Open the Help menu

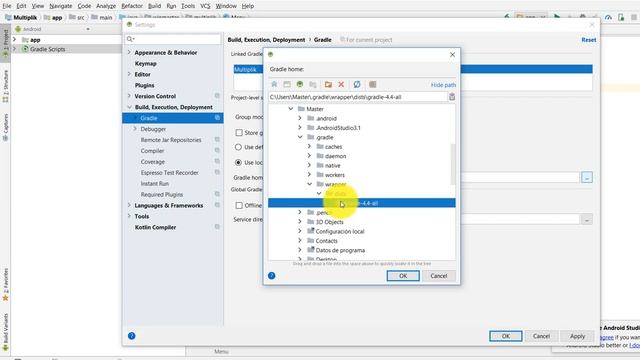click(248, 6)
